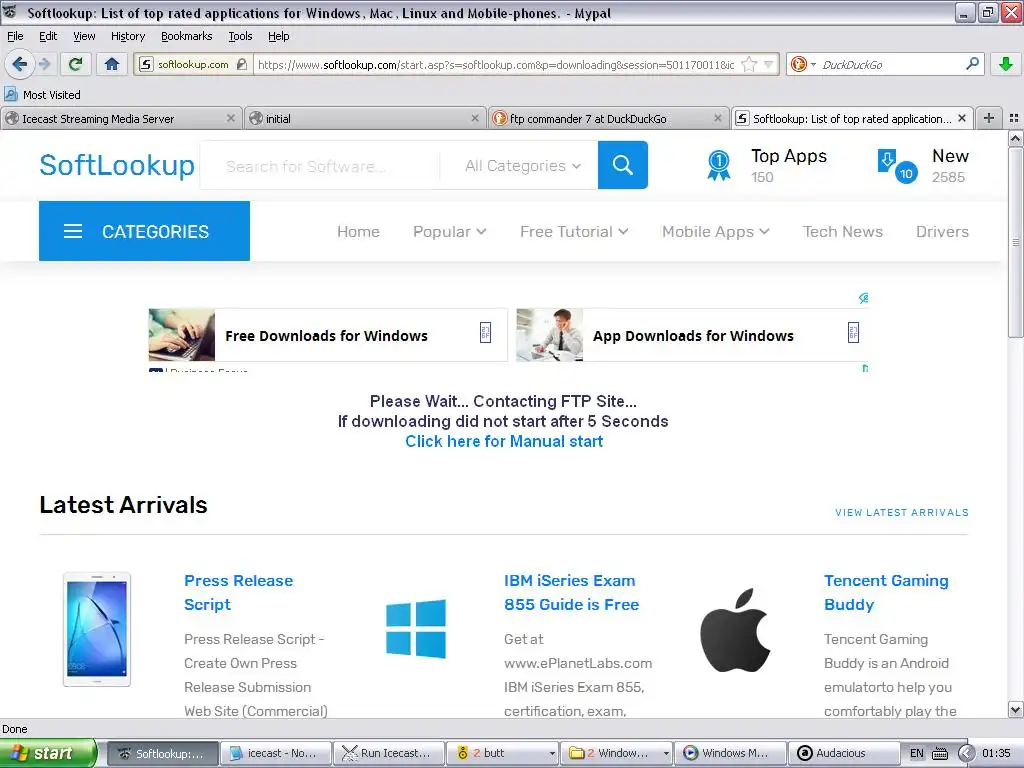Click in the browser URL address field
1024x768 pixels.
pyautogui.click(x=498, y=64)
